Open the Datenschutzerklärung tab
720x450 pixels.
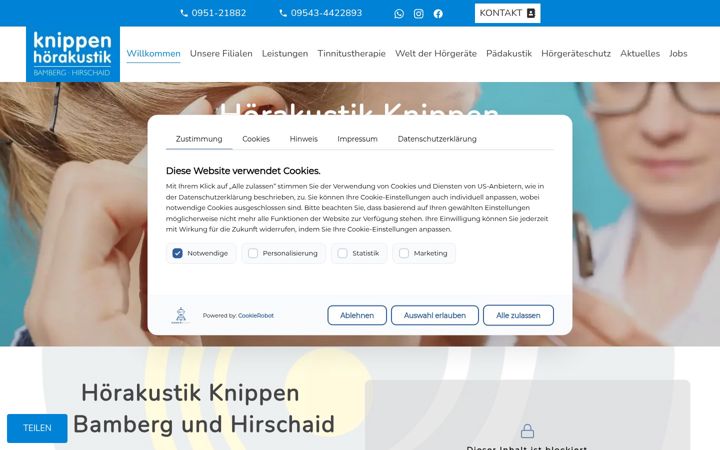(437, 139)
